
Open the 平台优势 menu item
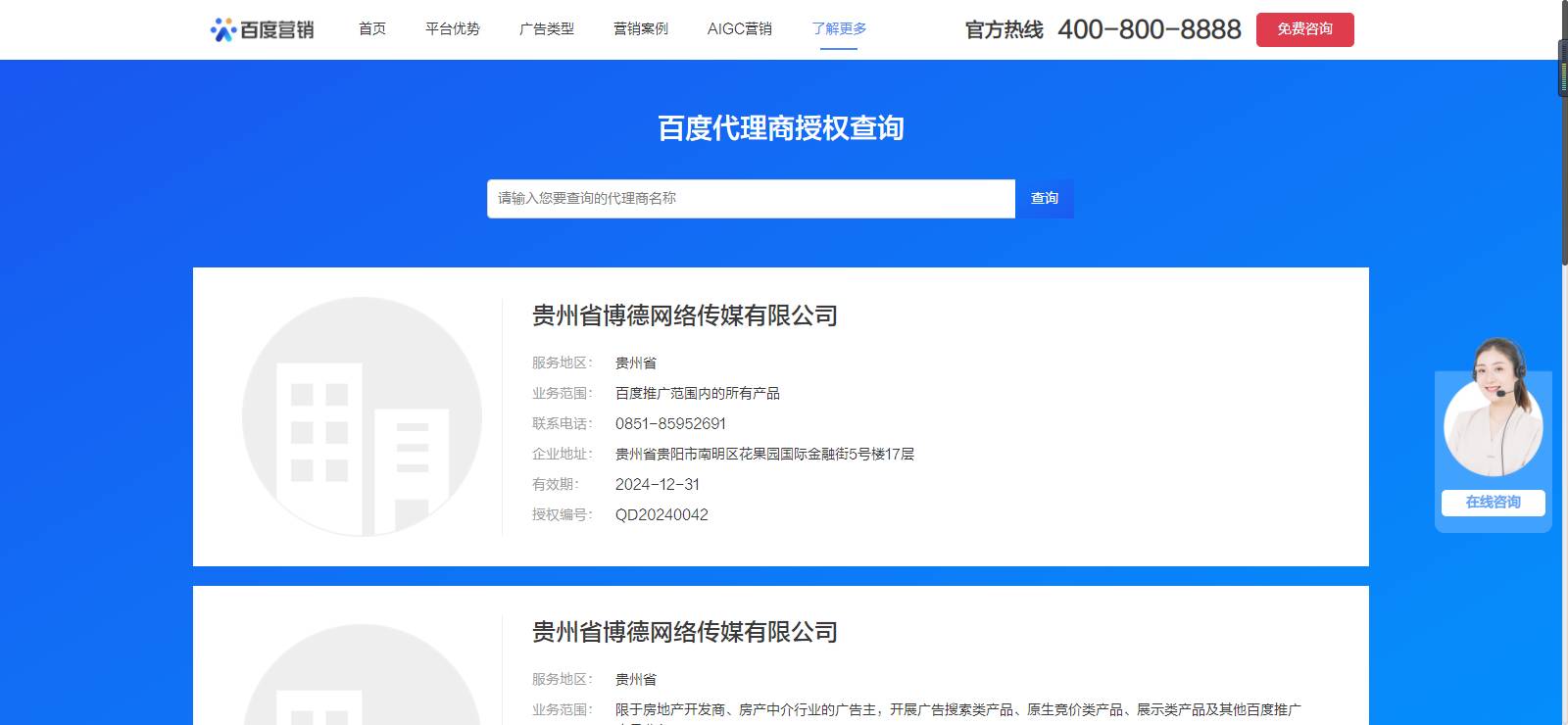point(453,29)
